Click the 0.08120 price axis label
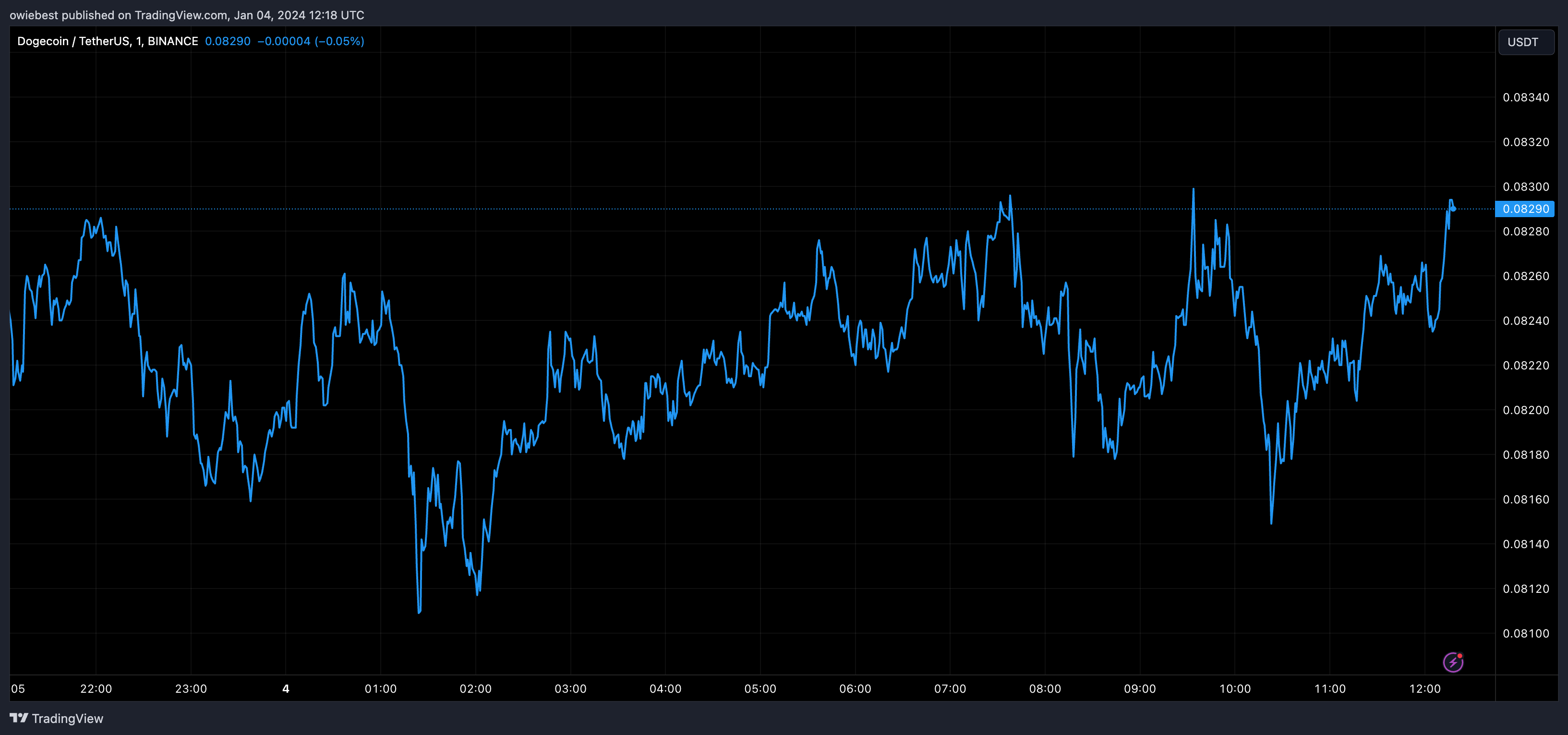 pos(1526,589)
